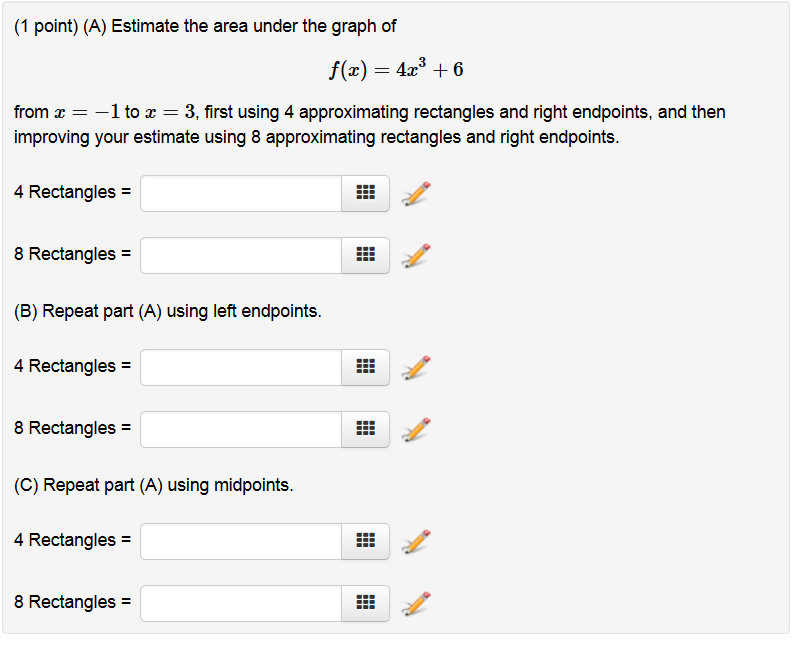Open the keypad for part C 4 Rectangles
Screen dimensions: 812x645
coord(365,541)
